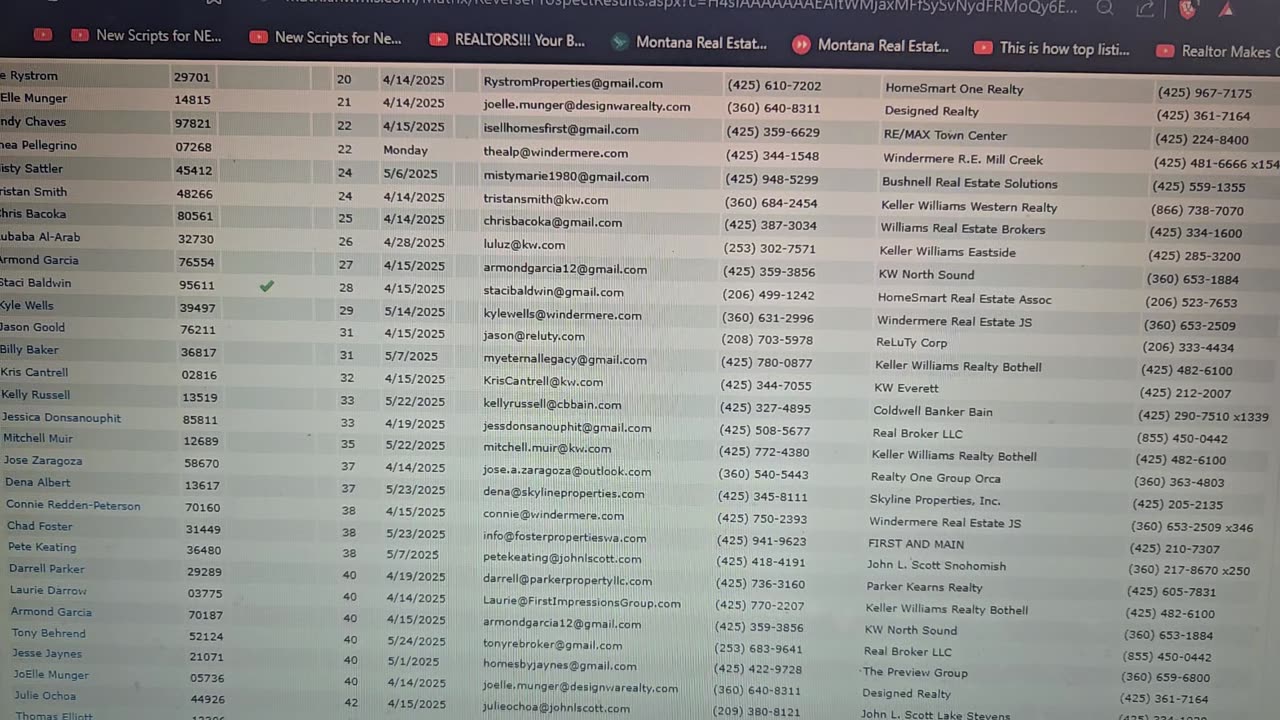Open agent Chad Foster's name link
This screenshot has height=720, width=1280.
point(40,526)
